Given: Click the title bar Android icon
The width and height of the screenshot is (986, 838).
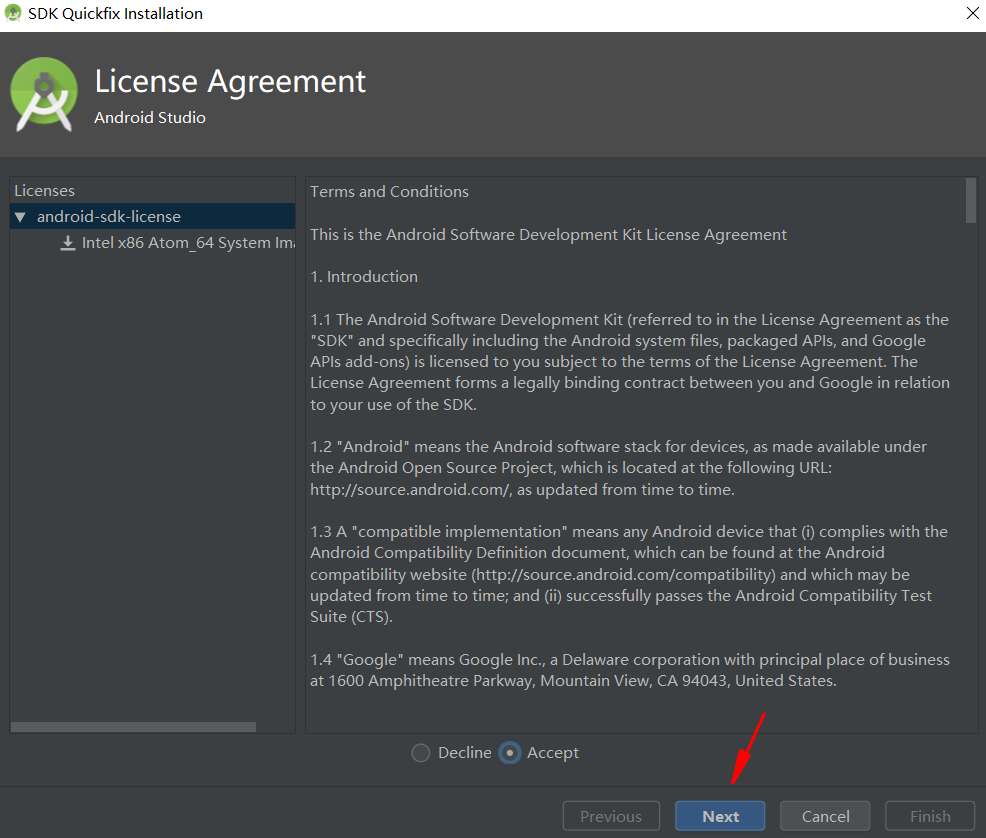Looking at the screenshot, I should point(13,13).
